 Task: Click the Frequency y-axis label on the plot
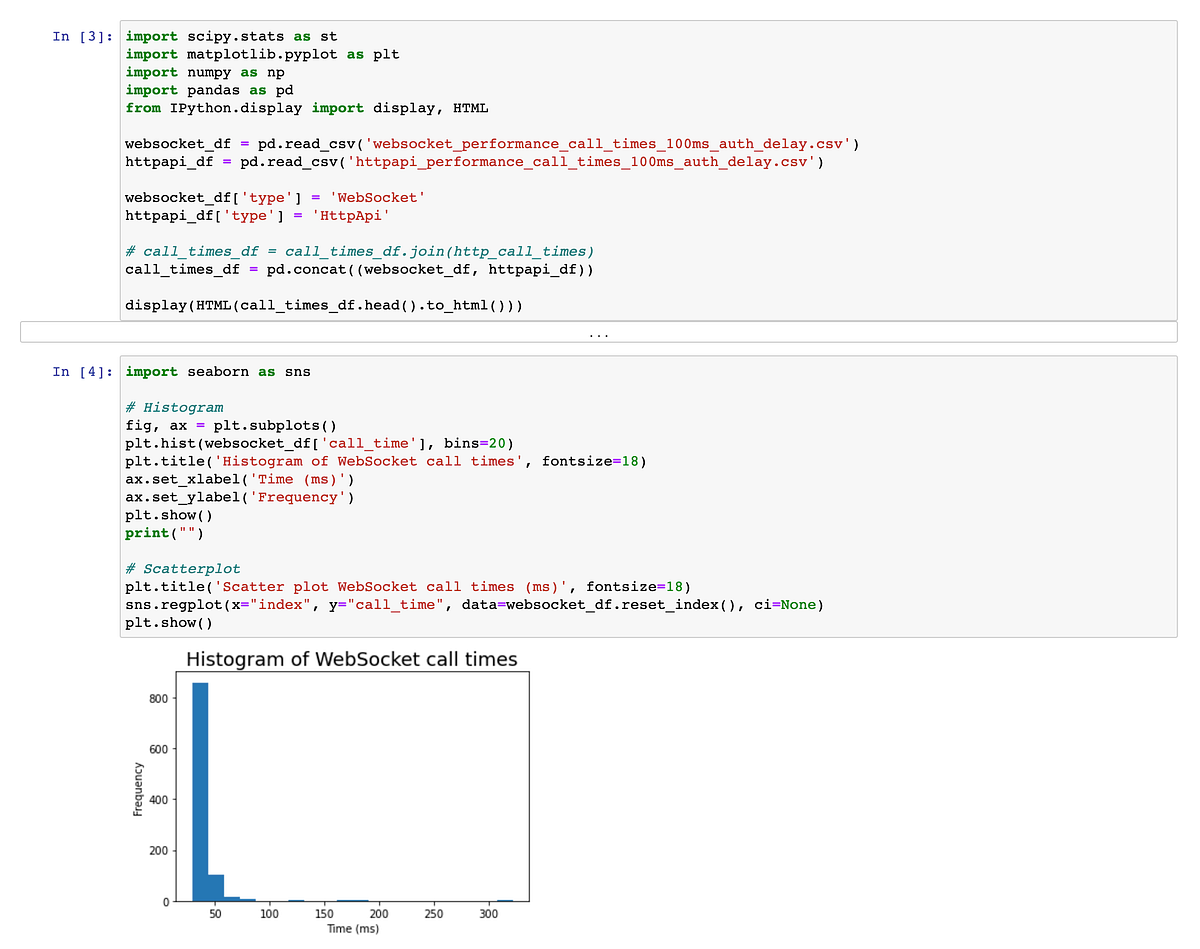click(139, 786)
